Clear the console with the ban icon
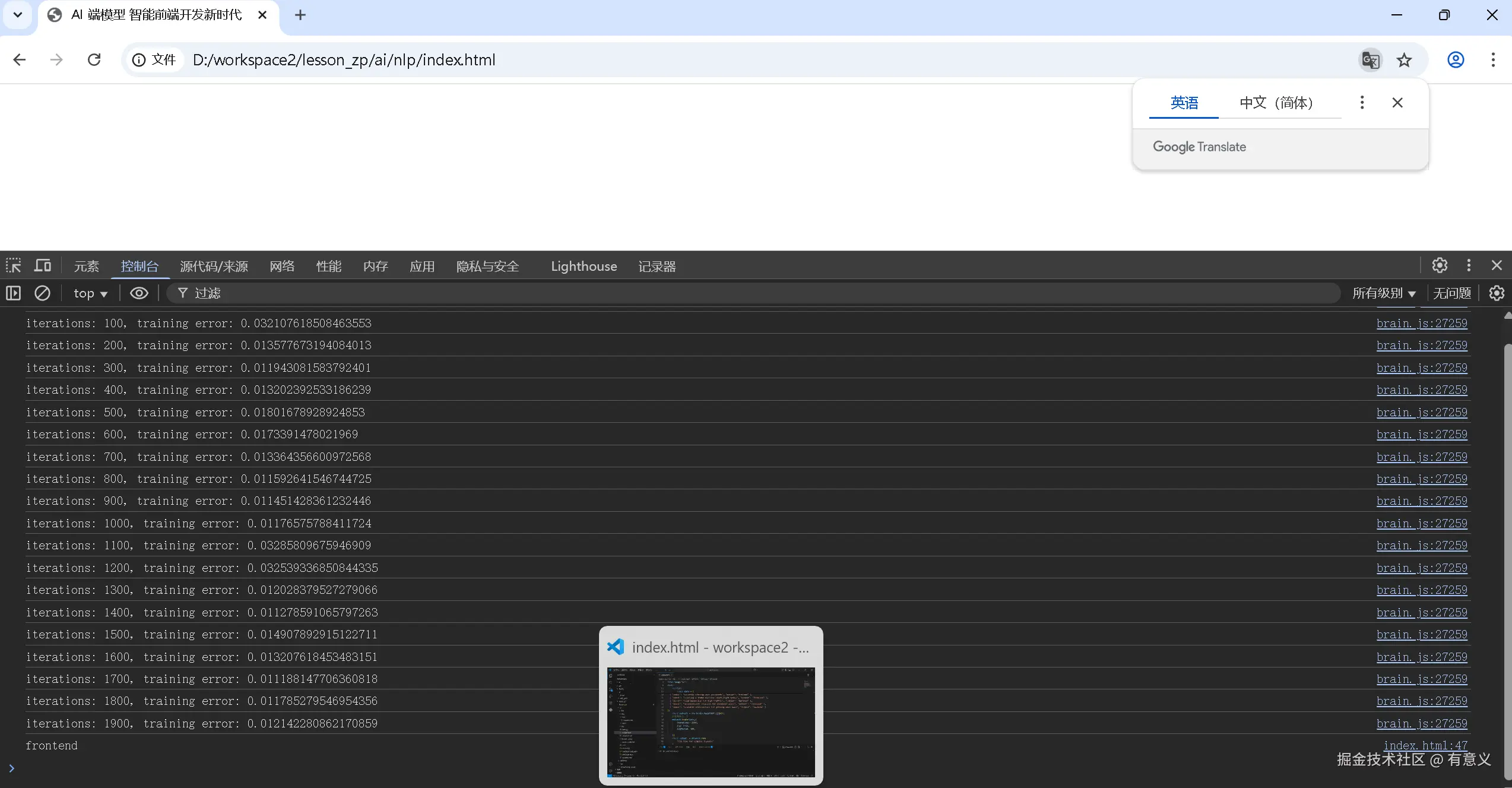Image resolution: width=1512 pixels, height=788 pixels. tap(42, 293)
